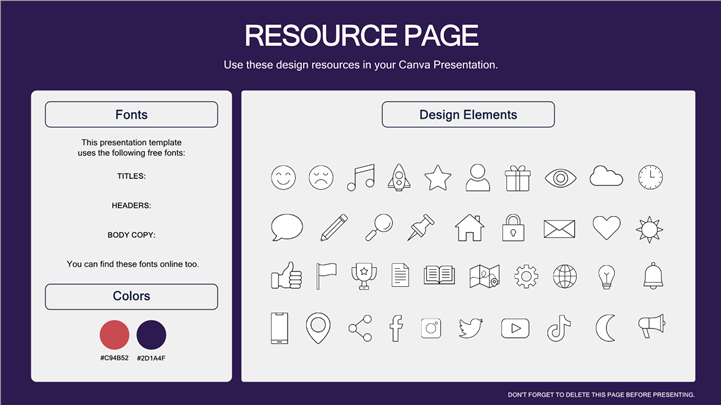Click the Twitter bird icon

pyautogui.click(x=471, y=326)
